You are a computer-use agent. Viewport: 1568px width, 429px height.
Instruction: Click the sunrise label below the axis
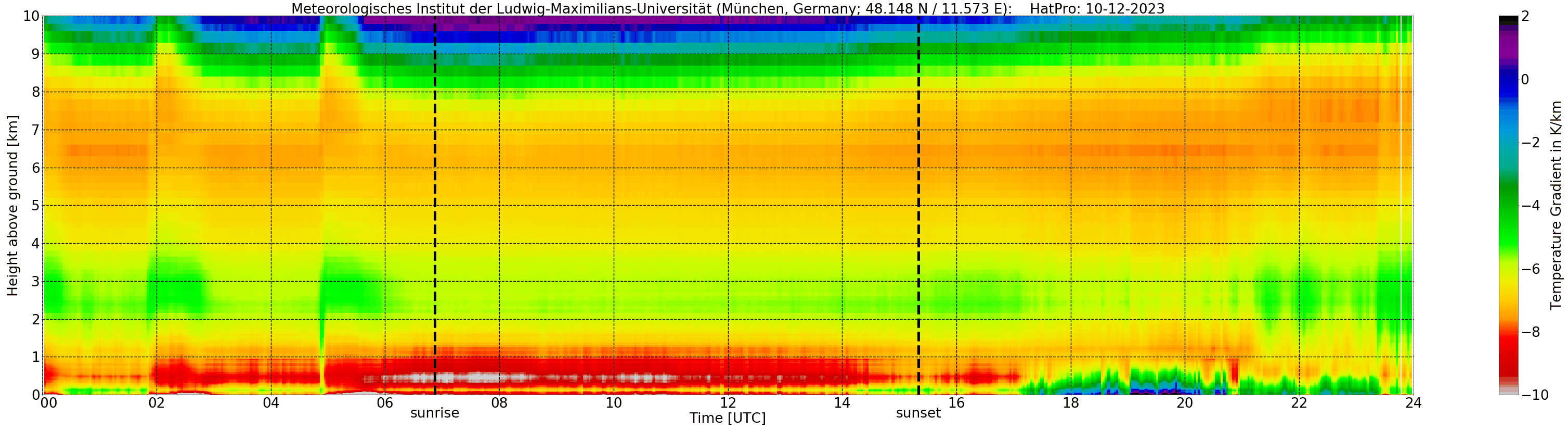pos(435,413)
